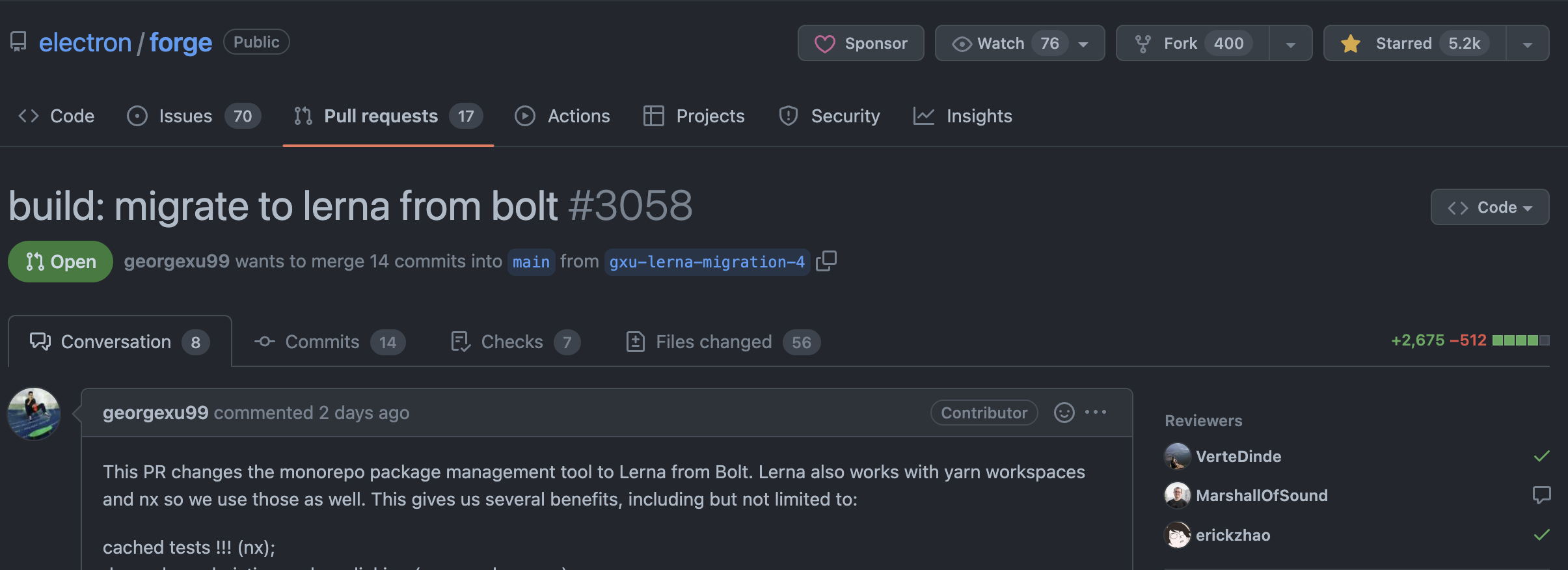Click the Public visibility label
Screen dimensions: 1568x570
pos(256,42)
